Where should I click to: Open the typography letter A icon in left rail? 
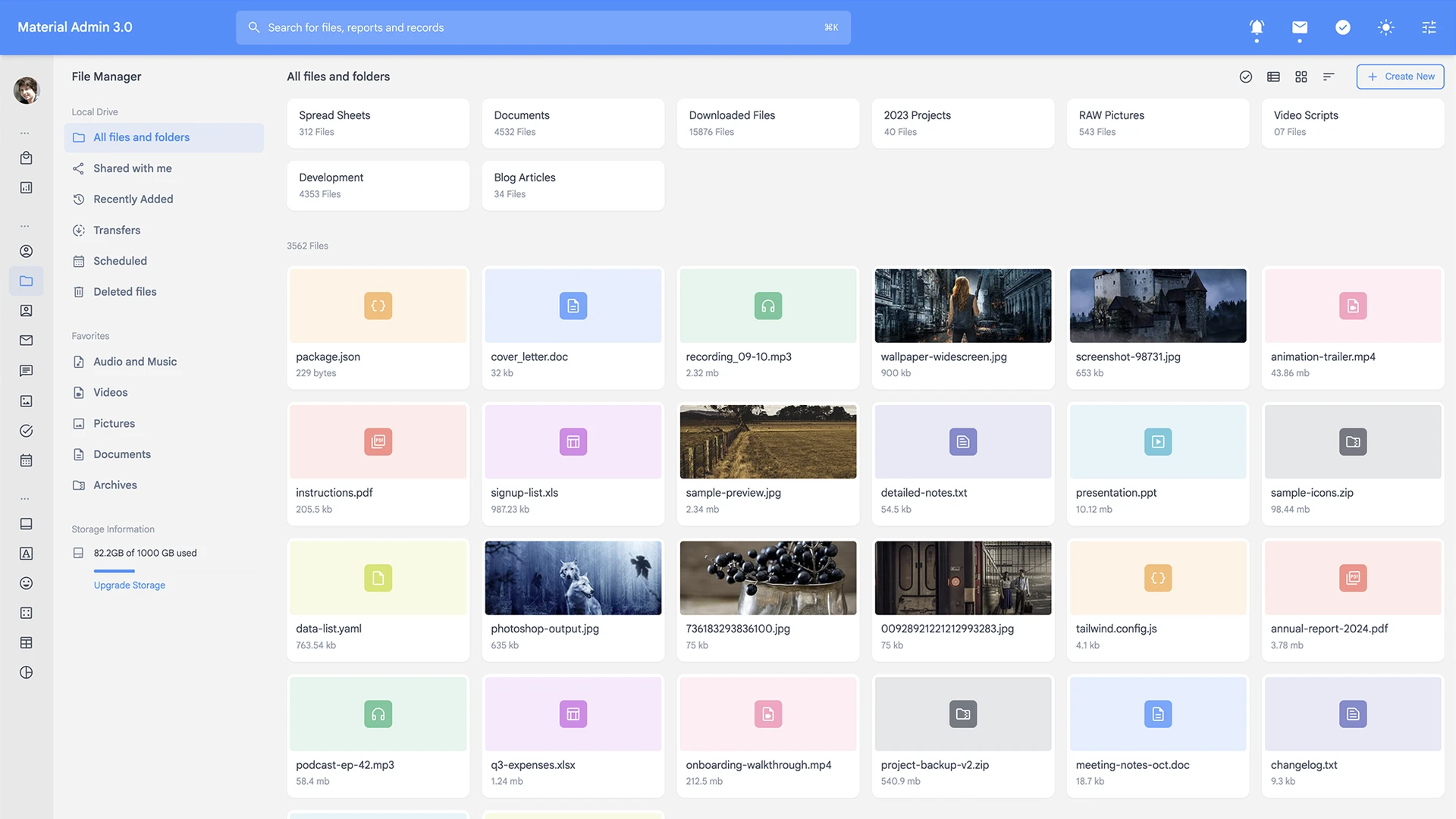tap(27, 554)
